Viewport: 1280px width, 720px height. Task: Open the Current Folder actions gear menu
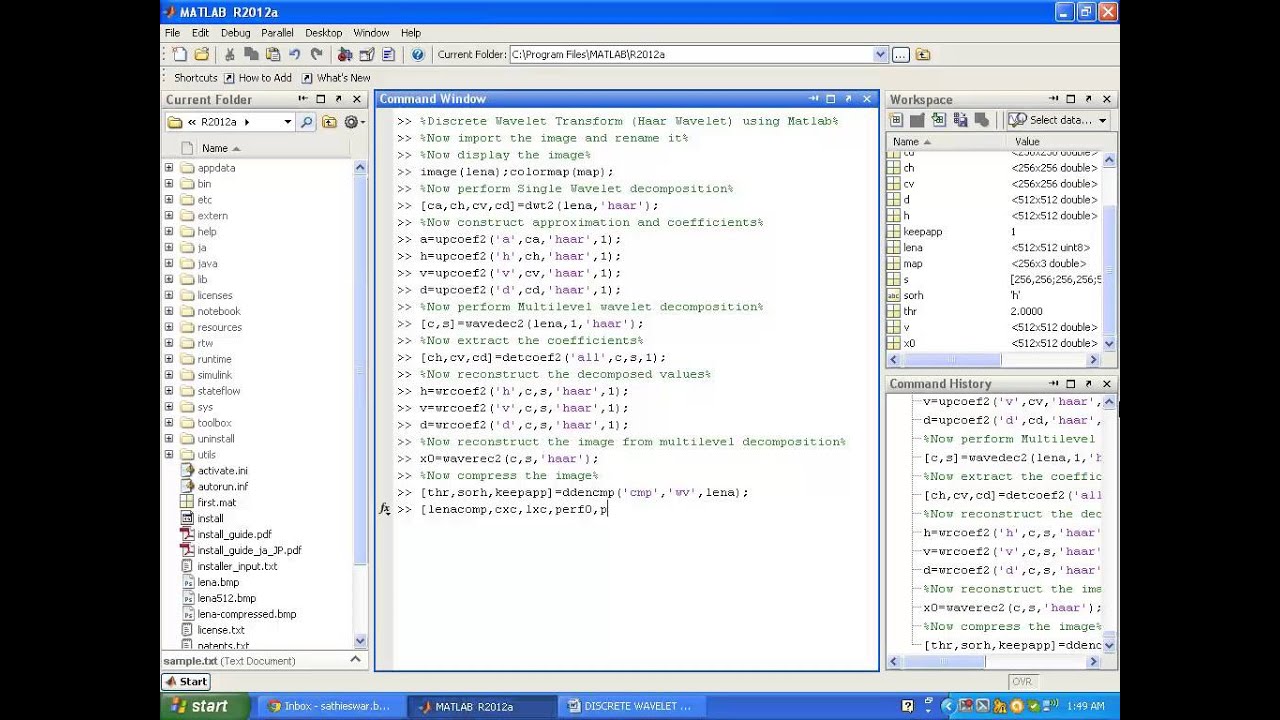[x=353, y=122]
